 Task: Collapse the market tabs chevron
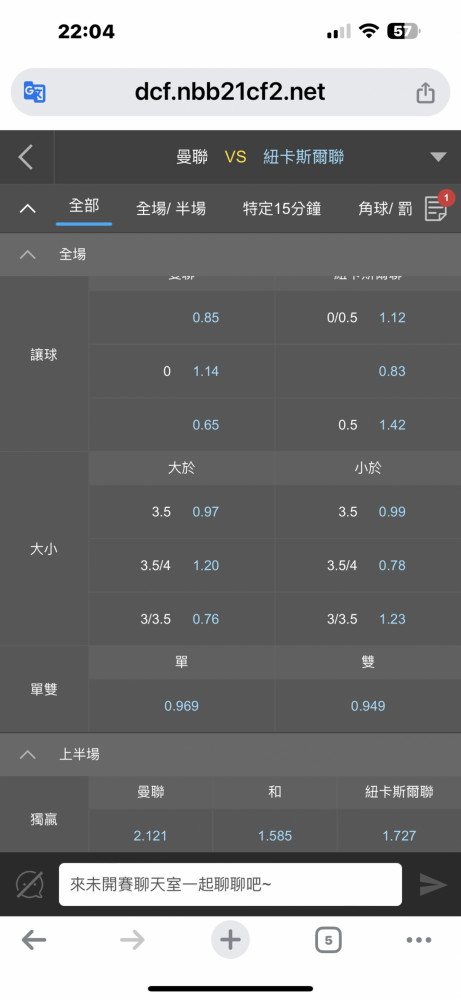(x=27, y=208)
